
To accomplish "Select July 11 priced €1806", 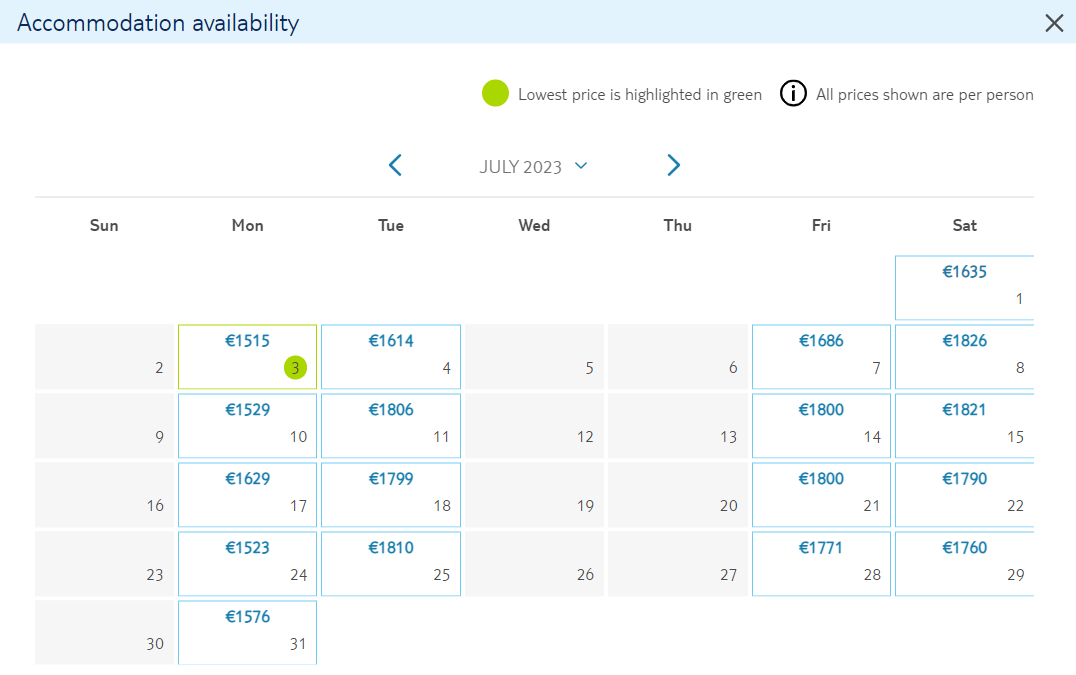I will (x=390, y=426).
